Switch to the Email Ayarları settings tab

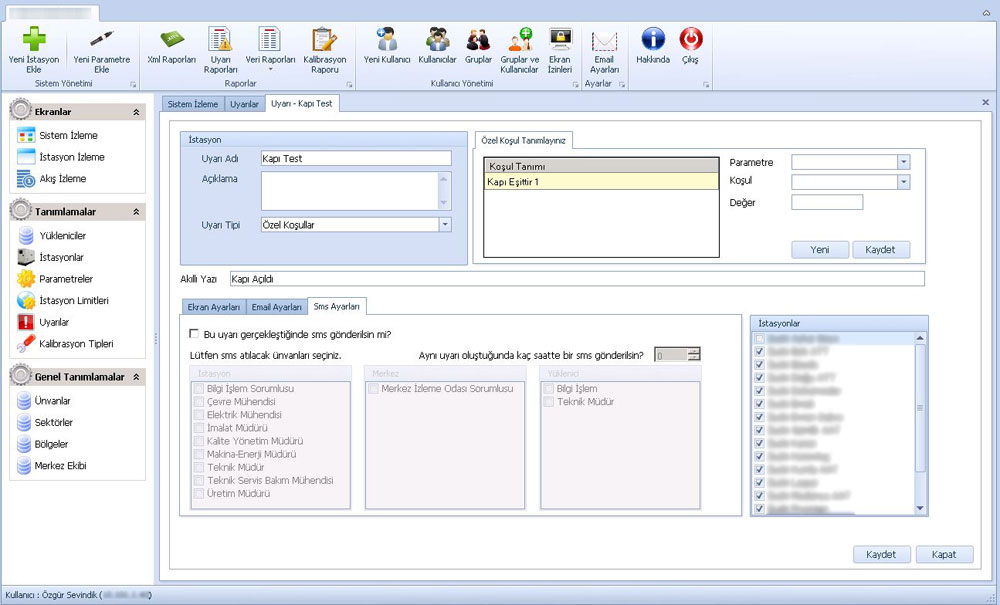[276, 307]
